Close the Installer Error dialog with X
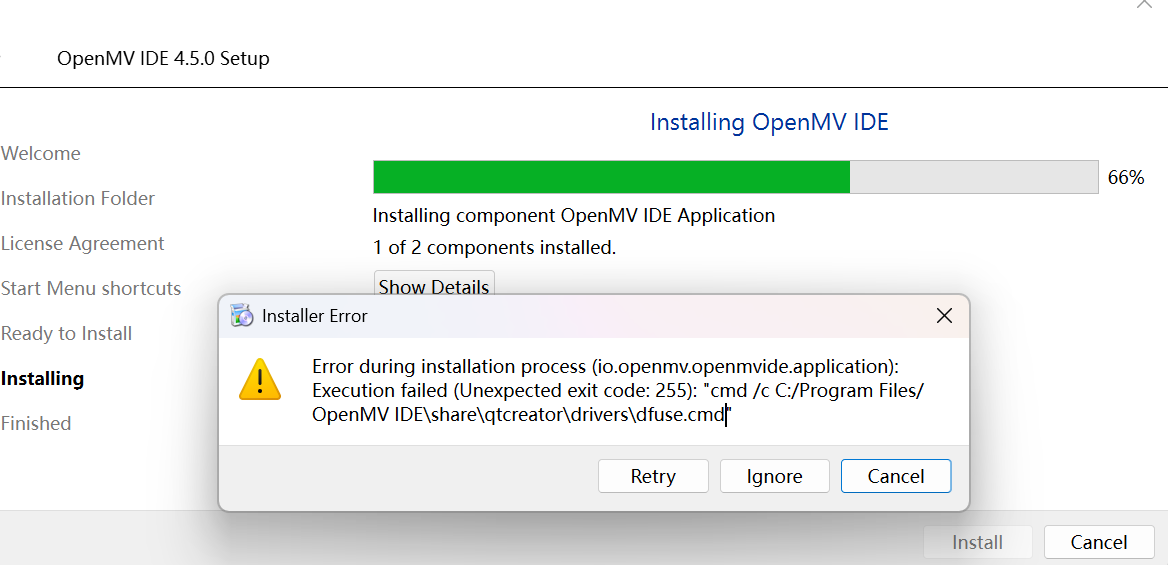 [944, 316]
